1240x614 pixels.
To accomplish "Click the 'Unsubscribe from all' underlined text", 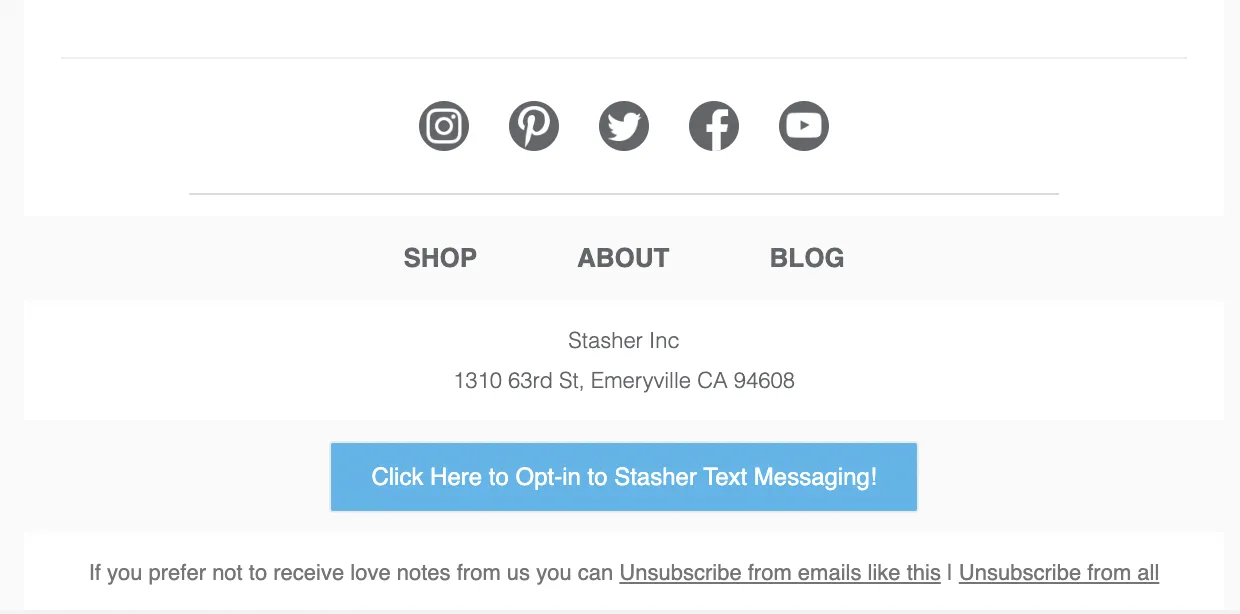I will 1058,573.
